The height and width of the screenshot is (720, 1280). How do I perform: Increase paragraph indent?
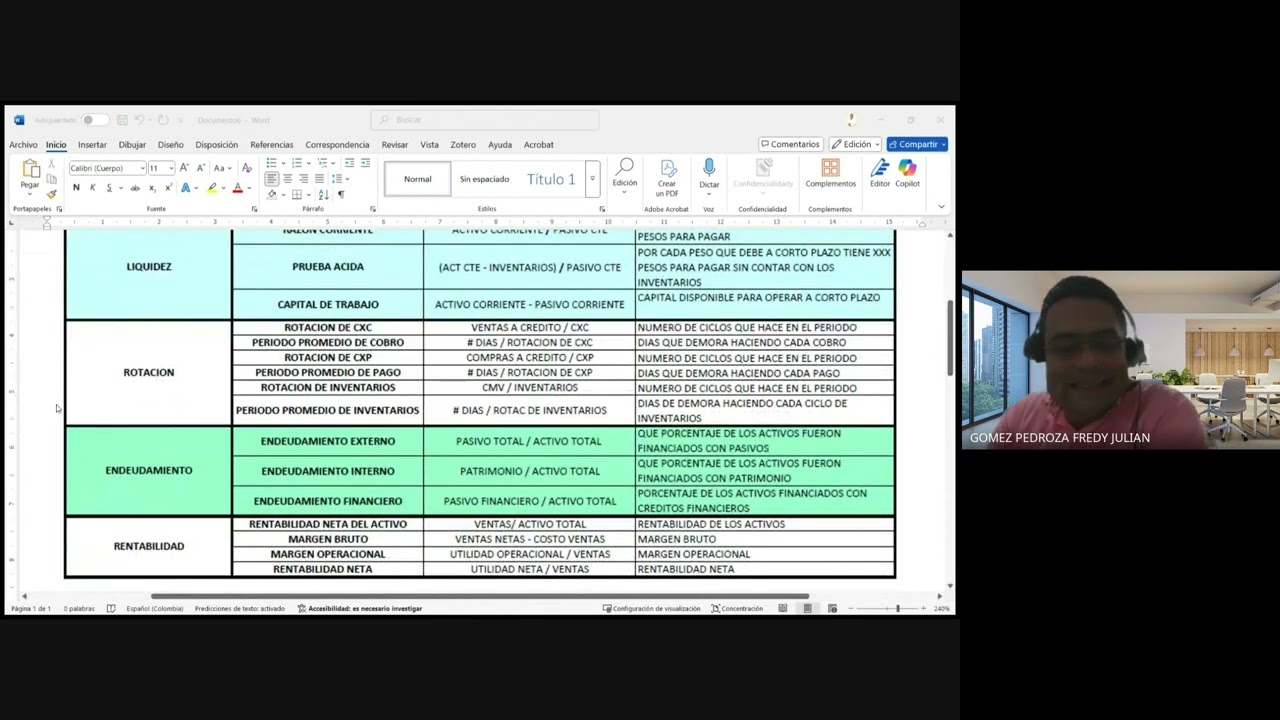365,163
